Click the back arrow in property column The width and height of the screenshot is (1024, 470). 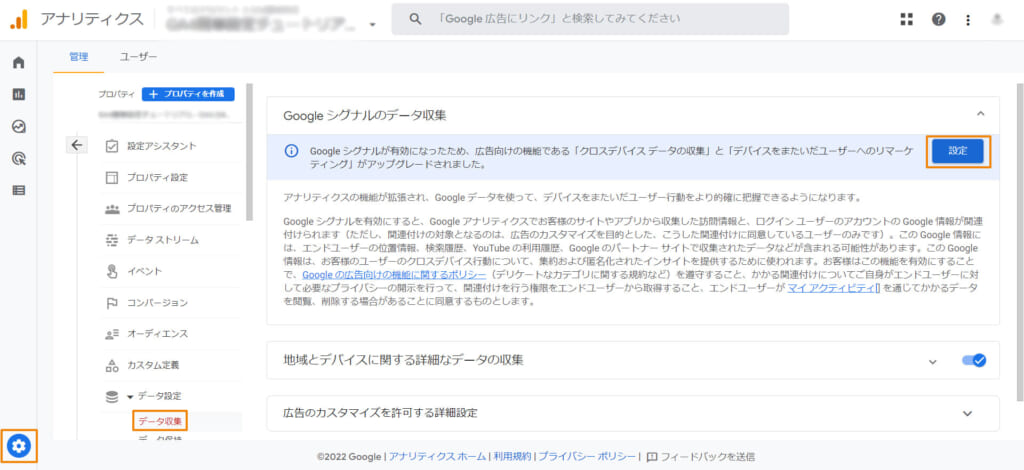click(x=77, y=145)
